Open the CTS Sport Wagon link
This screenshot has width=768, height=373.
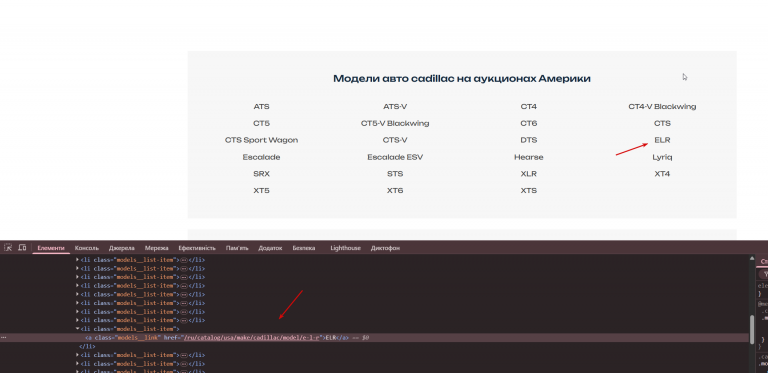coord(262,140)
